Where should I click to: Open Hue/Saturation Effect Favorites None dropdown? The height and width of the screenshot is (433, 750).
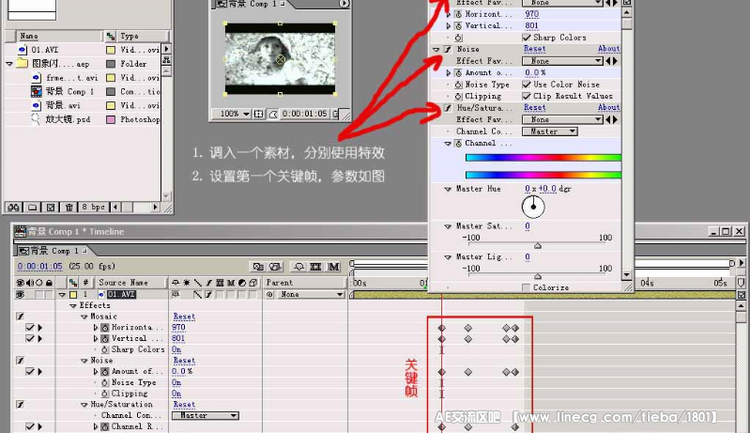[562, 120]
